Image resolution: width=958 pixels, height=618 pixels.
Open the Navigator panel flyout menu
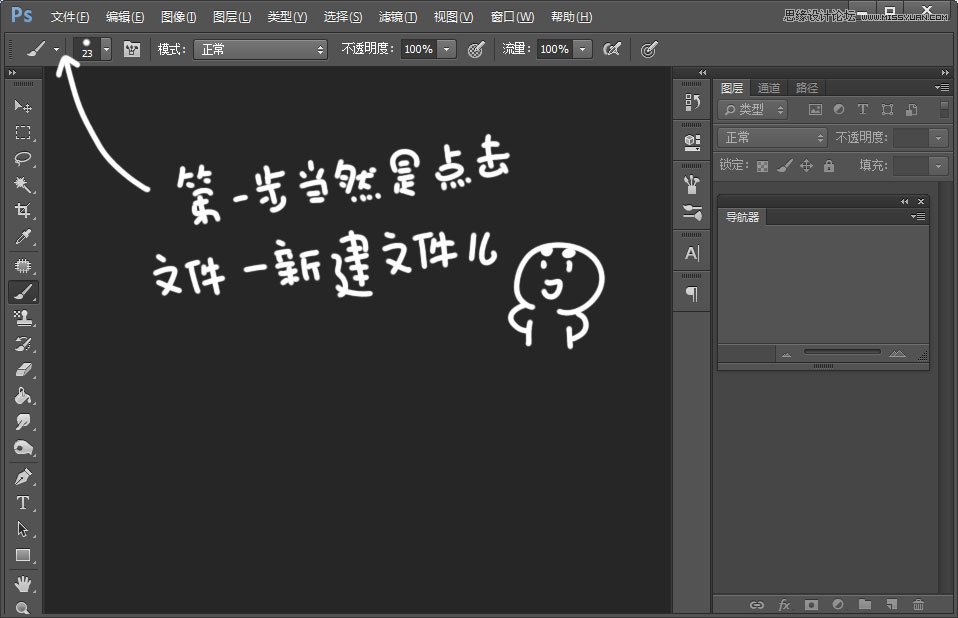[918, 216]
